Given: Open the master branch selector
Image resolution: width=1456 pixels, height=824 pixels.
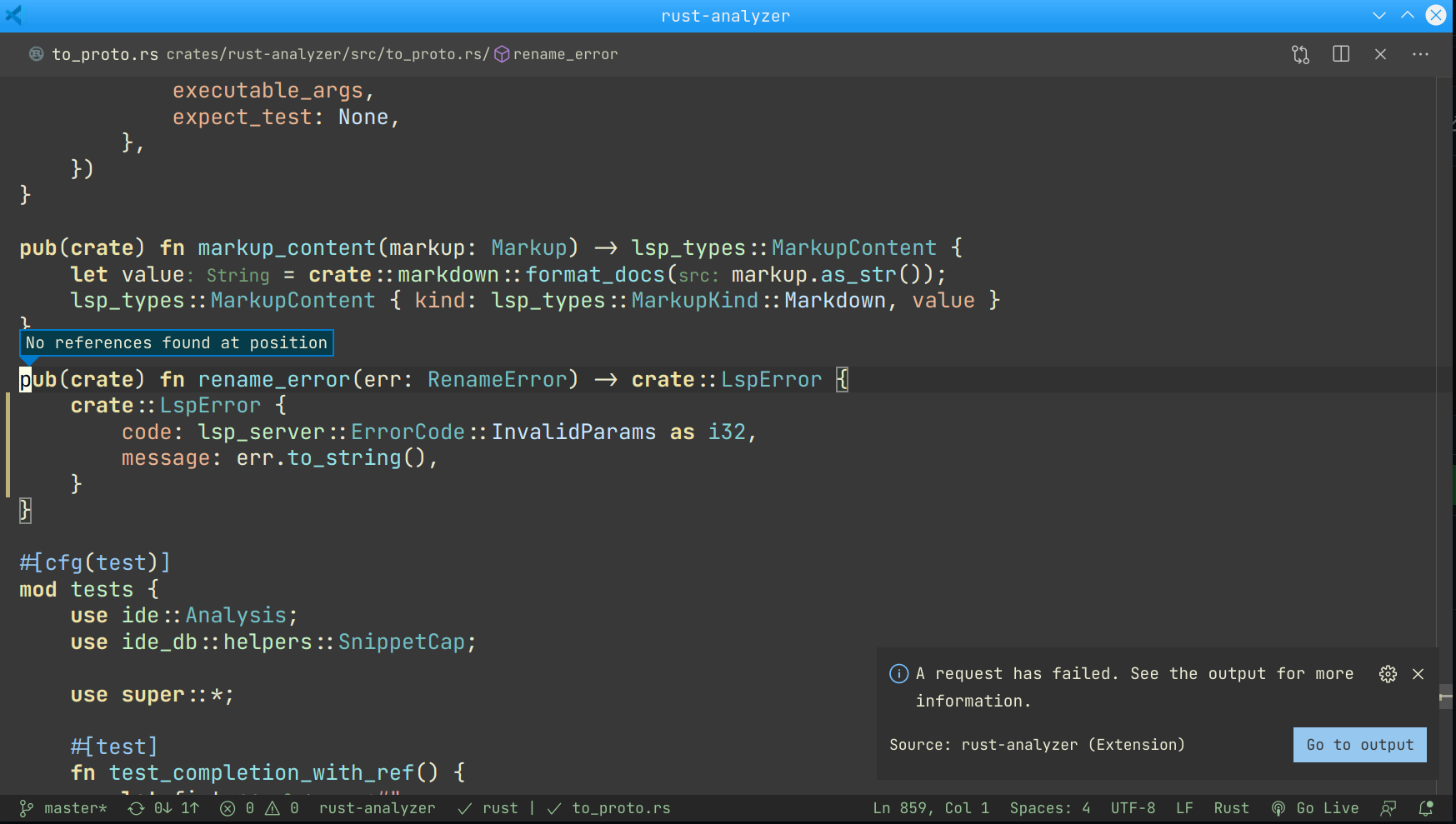Looking at the screenshot, I should tap(64, 808).
